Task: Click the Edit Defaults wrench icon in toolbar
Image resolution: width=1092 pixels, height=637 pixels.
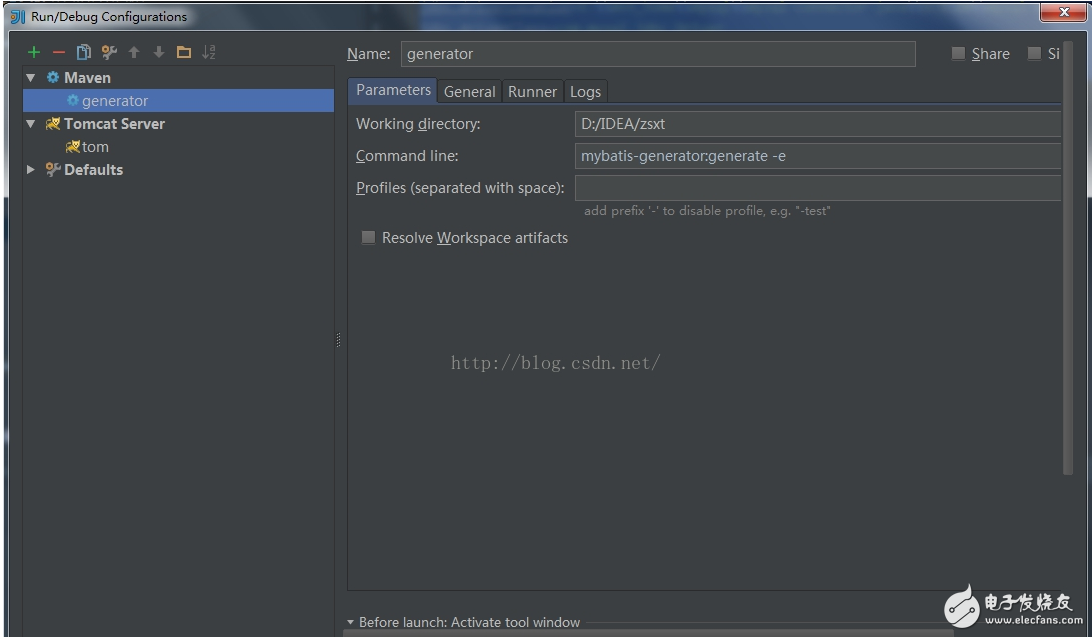Action: pos(109,53)
